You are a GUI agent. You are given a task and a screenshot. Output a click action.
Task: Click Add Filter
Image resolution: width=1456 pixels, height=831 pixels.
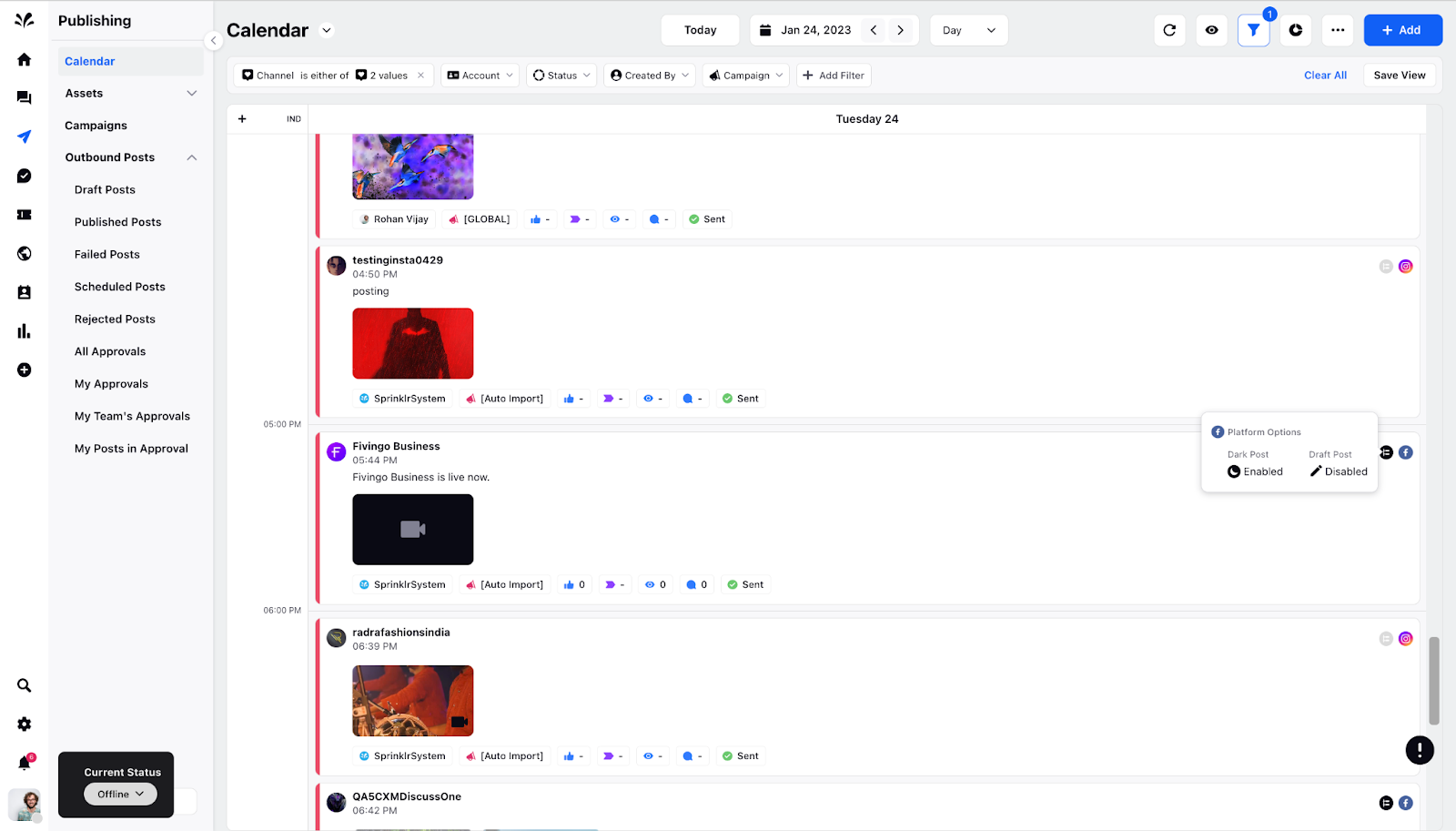pos(834,76)
